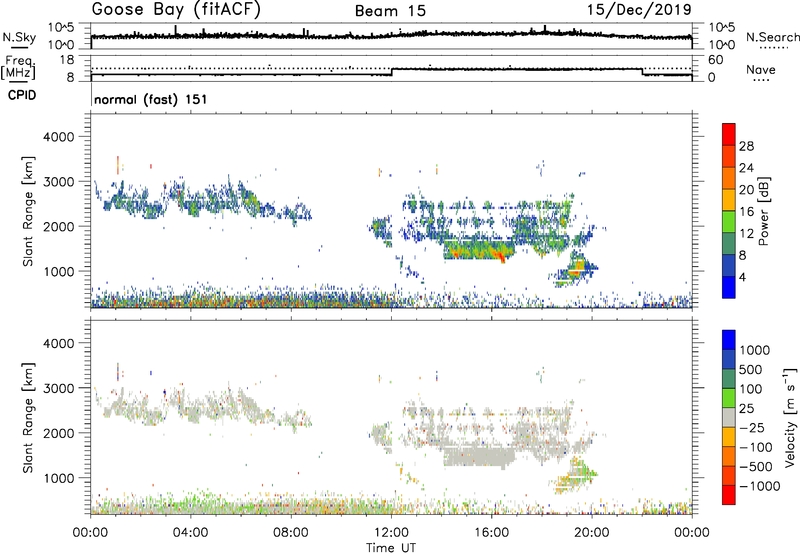Screen dimensions: 800x554
Task: Click the "18" tick on frequency axis
Action: point(67,60)
